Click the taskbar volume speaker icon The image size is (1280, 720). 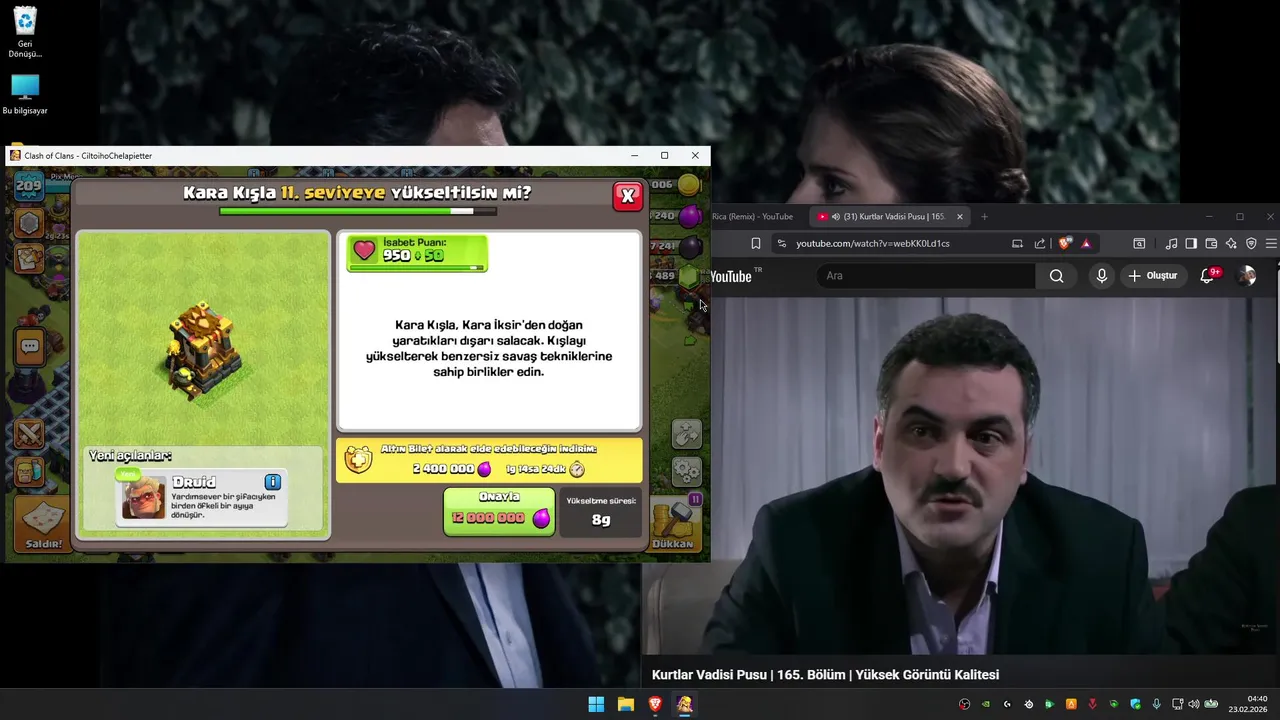pos(1194,704)
